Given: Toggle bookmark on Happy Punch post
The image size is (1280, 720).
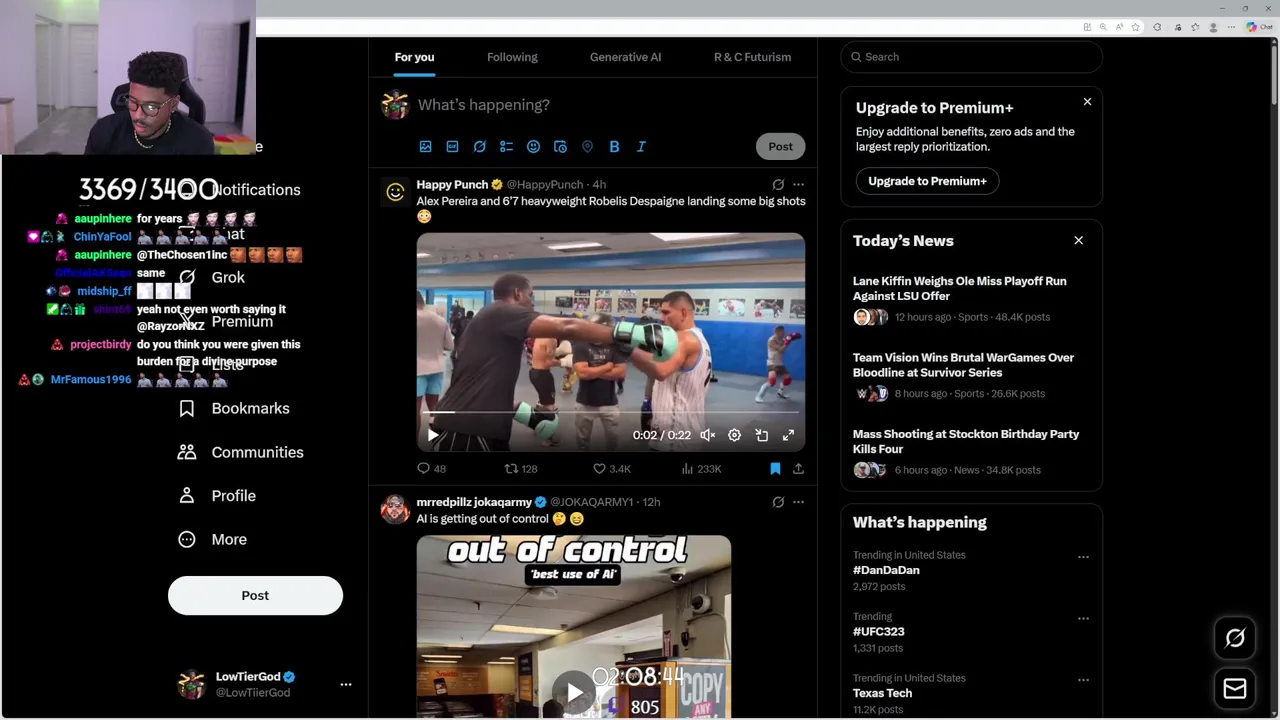Looking at the screenshot, I should 775,468.
